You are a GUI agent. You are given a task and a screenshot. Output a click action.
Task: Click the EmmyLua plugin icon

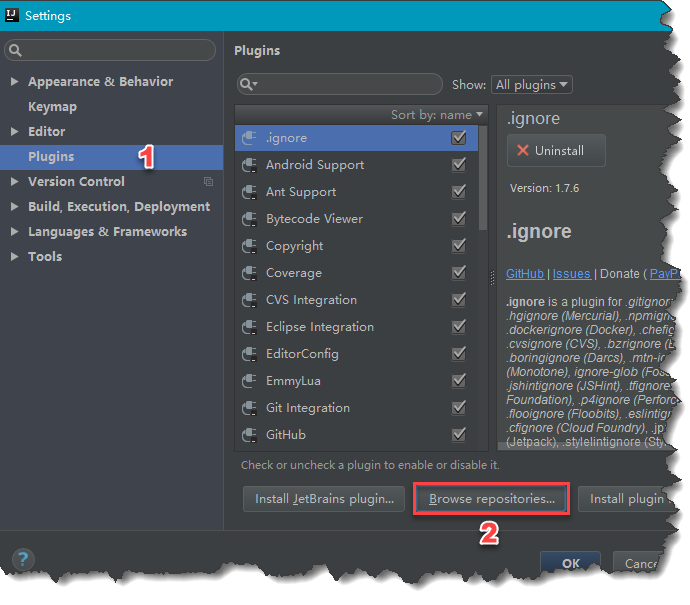coord(250,381)
